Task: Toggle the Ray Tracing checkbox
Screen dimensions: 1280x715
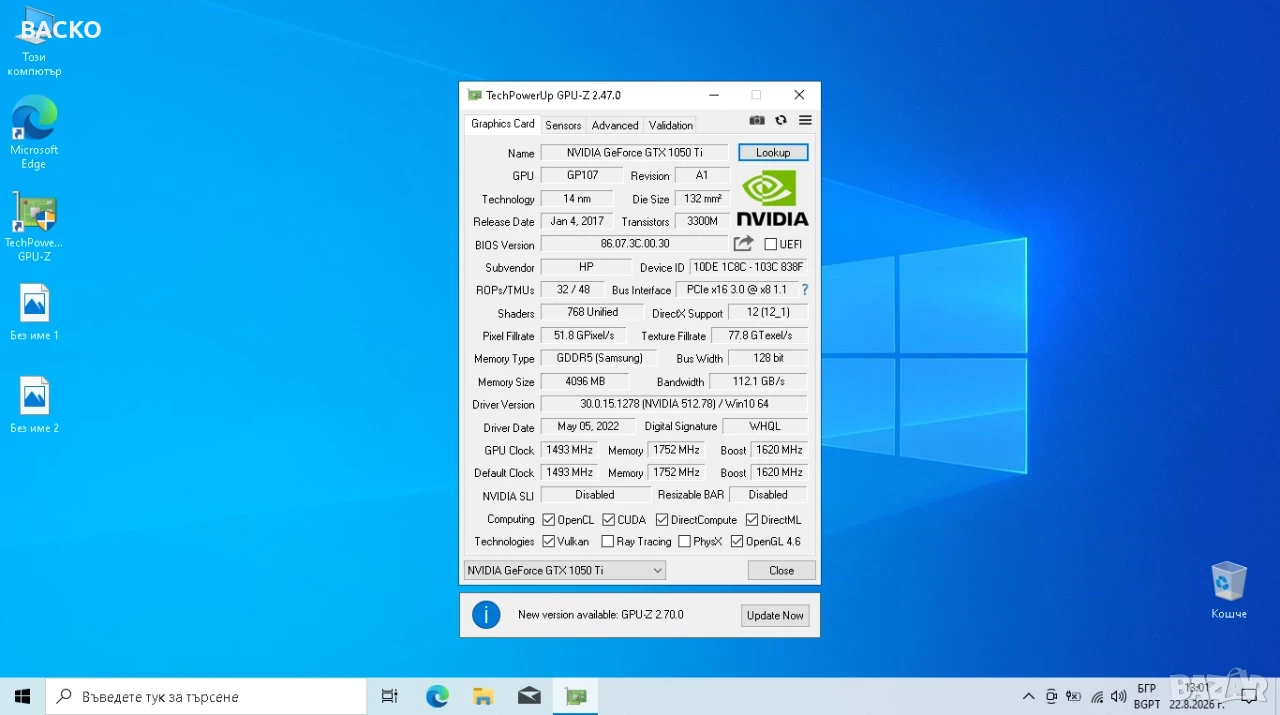Action: point(608,542)
